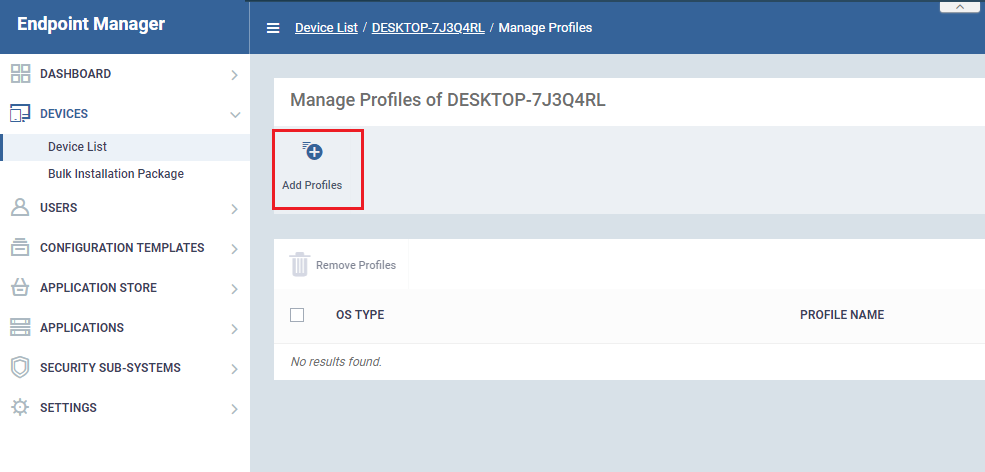Open the CONFIGURATION TEMPLATES menu item
985x472 pixels.
point(124,248)
